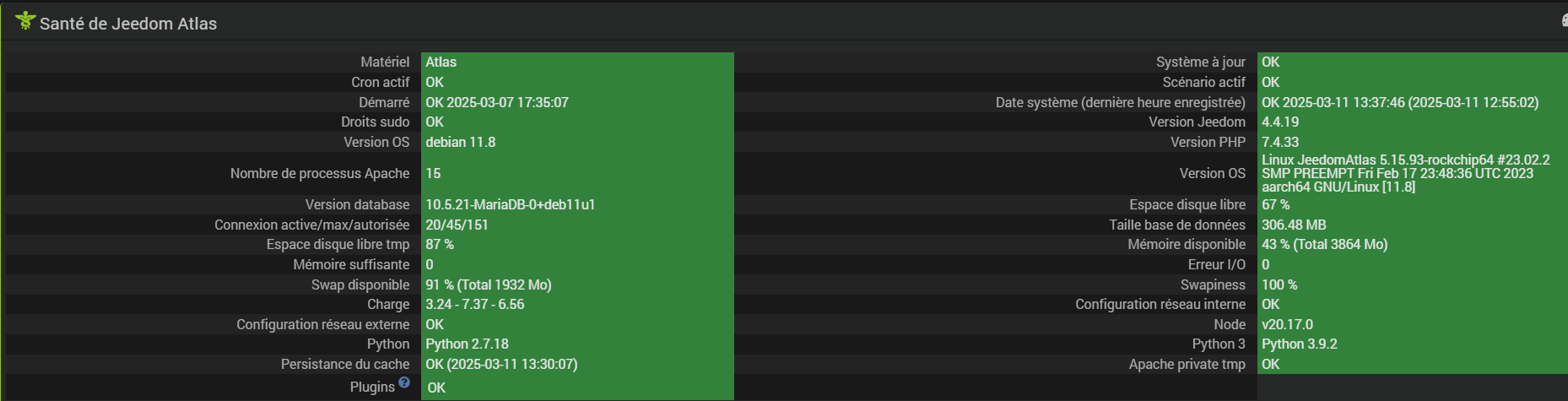
Task: Click the Jeedom health icon beside the title
Action: (25, 20)
